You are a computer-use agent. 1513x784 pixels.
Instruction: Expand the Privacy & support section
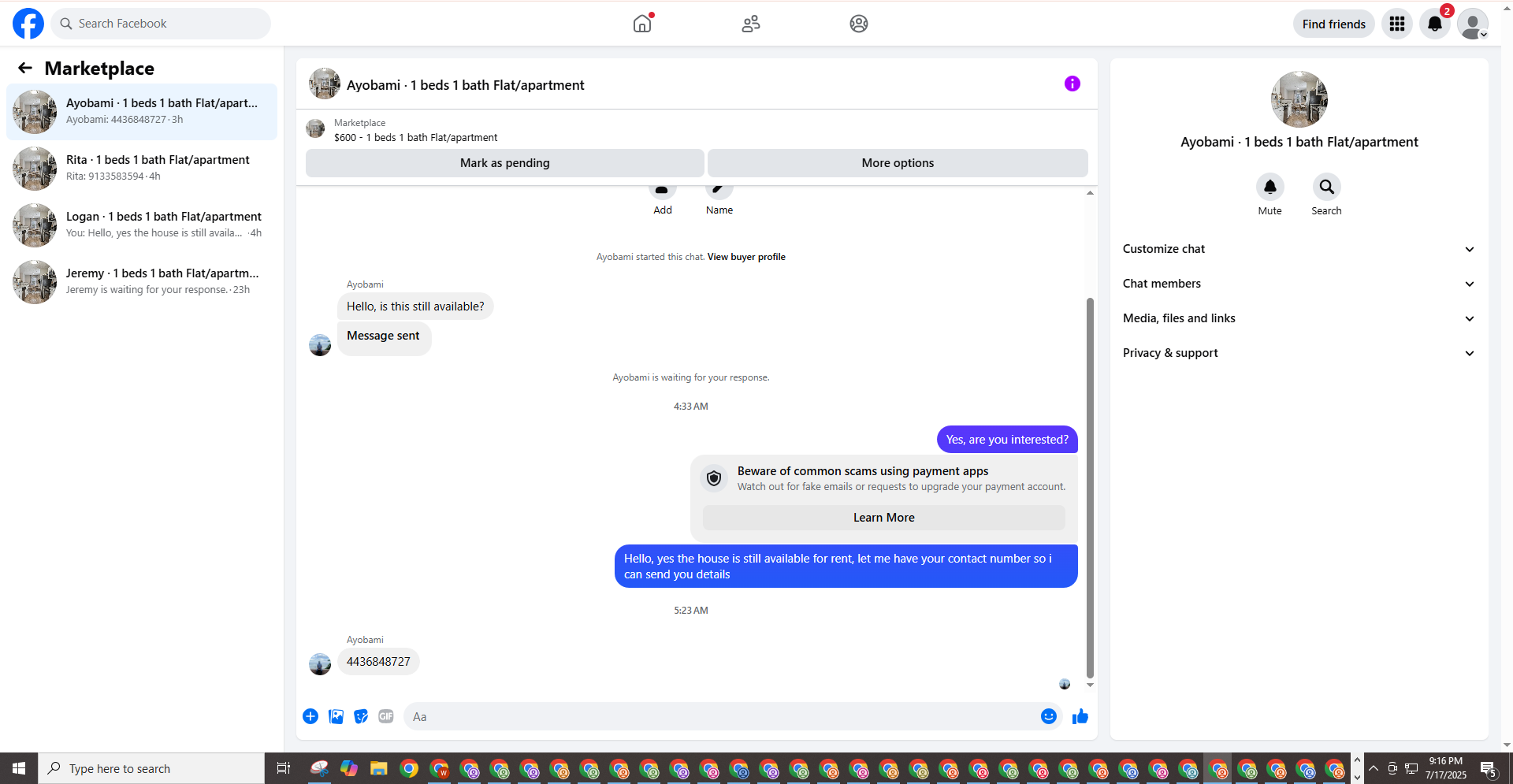pos(1299,353)
